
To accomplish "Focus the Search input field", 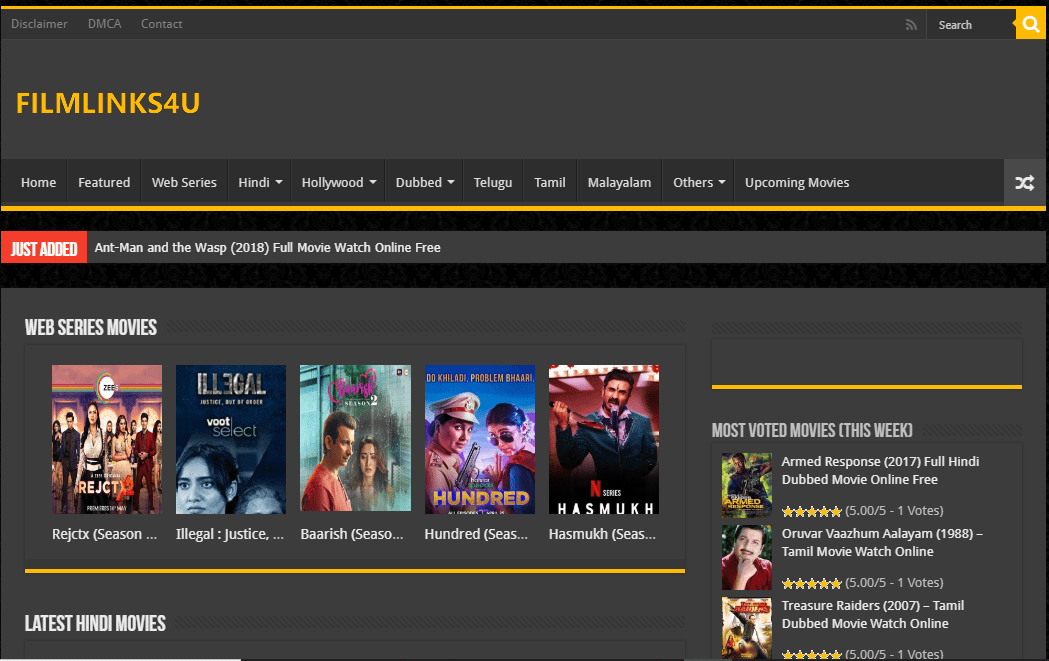I will pos(970,25).
